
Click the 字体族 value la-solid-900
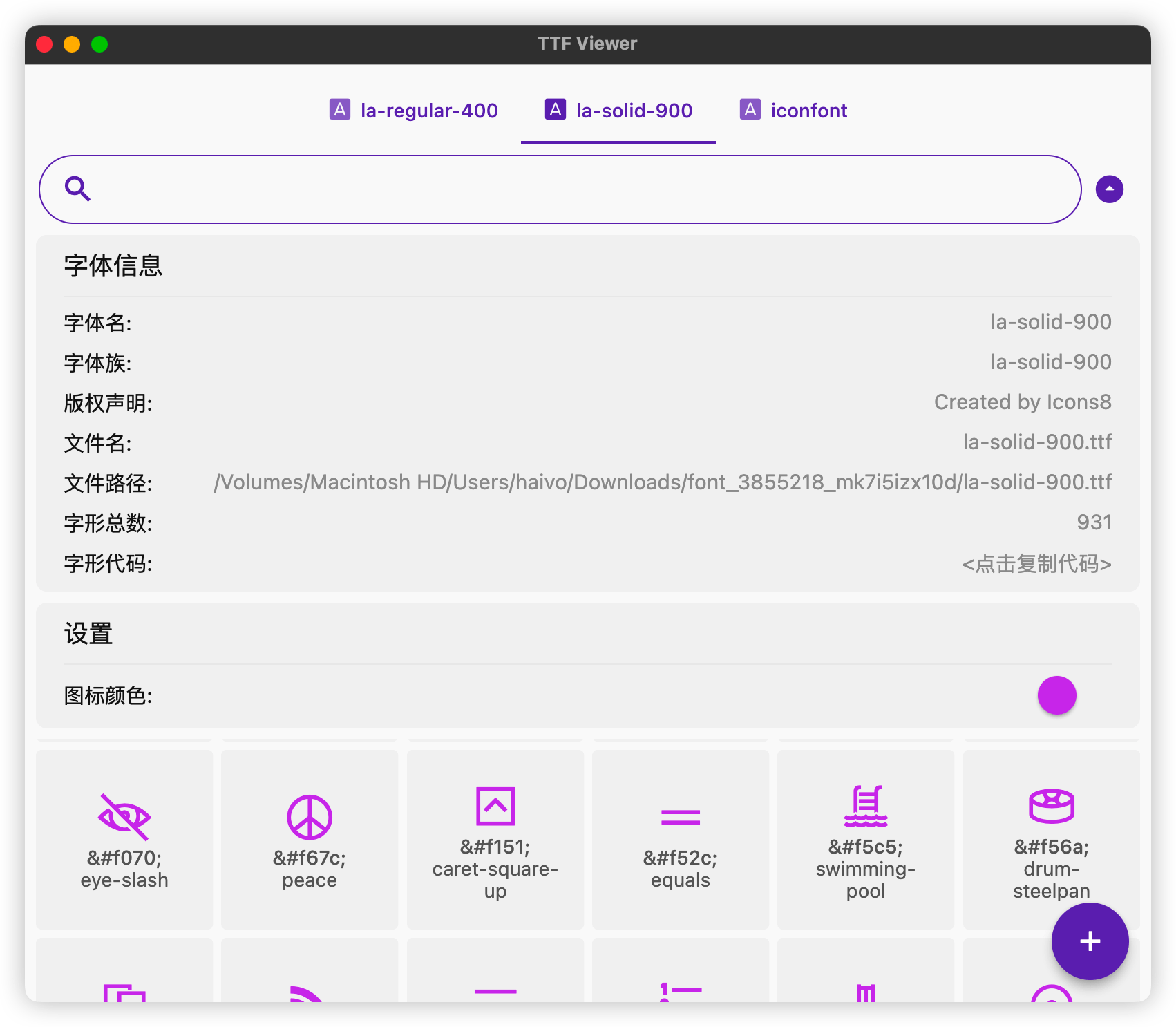[x=1051, y=362]
